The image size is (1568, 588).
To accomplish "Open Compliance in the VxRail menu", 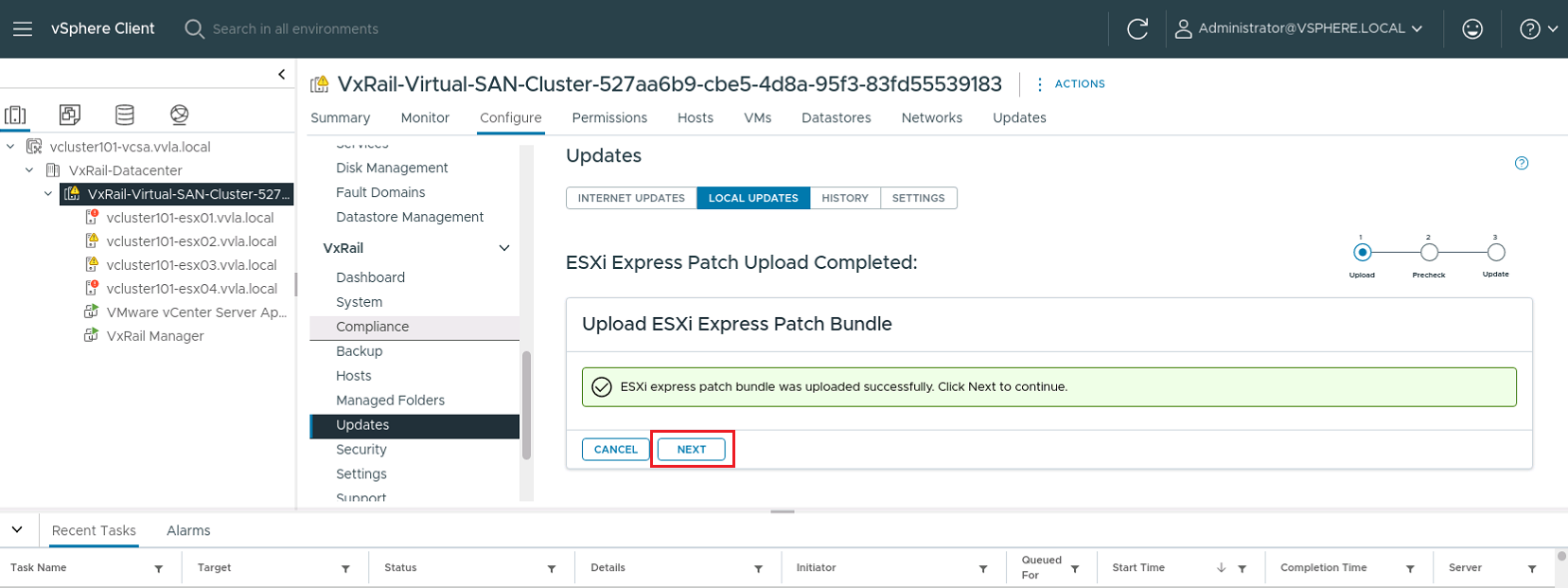I will tap(414, 327).
